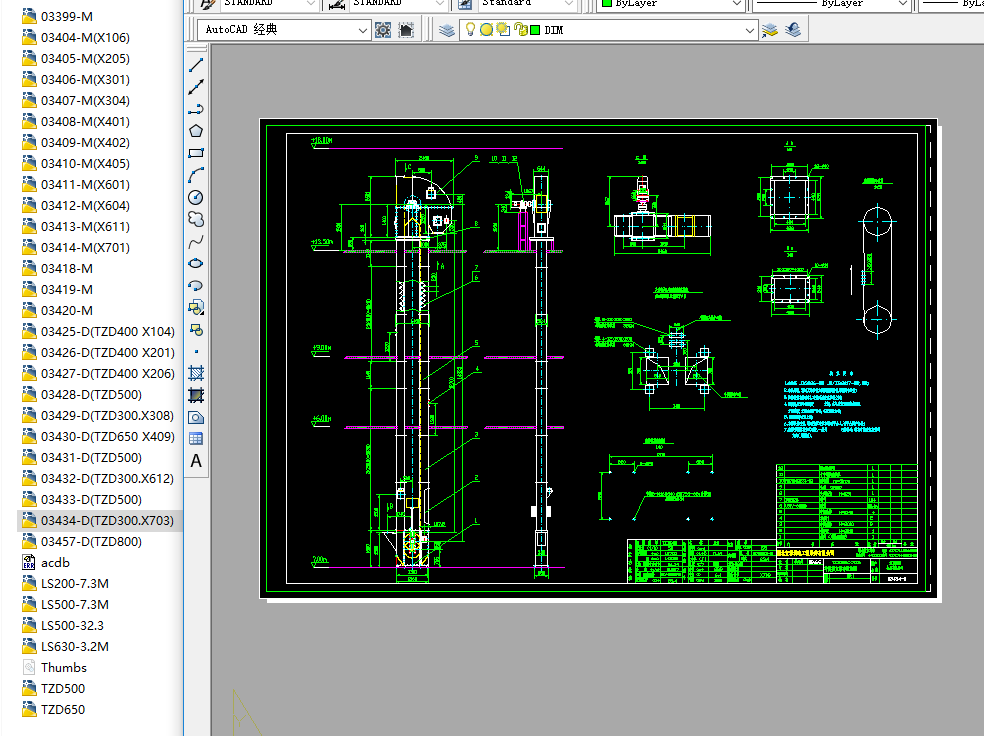Toggle the lock on DIM layer
The image size is (984, 736).
[x=519, y=30]
